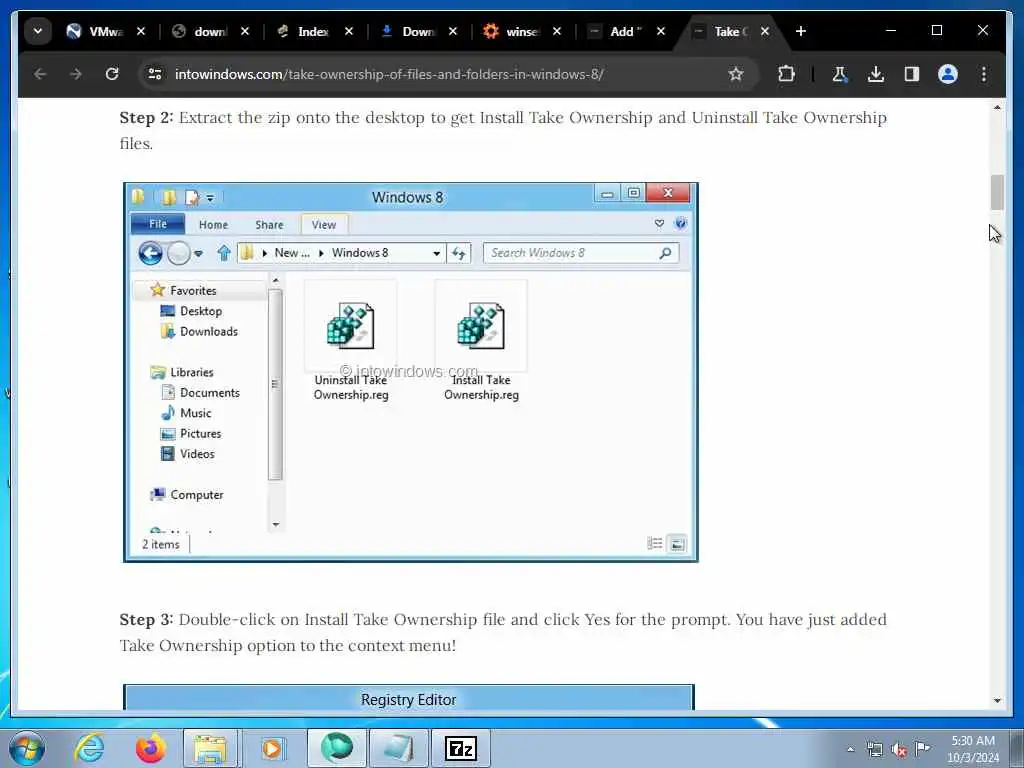This screenshot has height=768, width=1024.
Task: Toggle the browser side panel
Action: pos(912,74)
